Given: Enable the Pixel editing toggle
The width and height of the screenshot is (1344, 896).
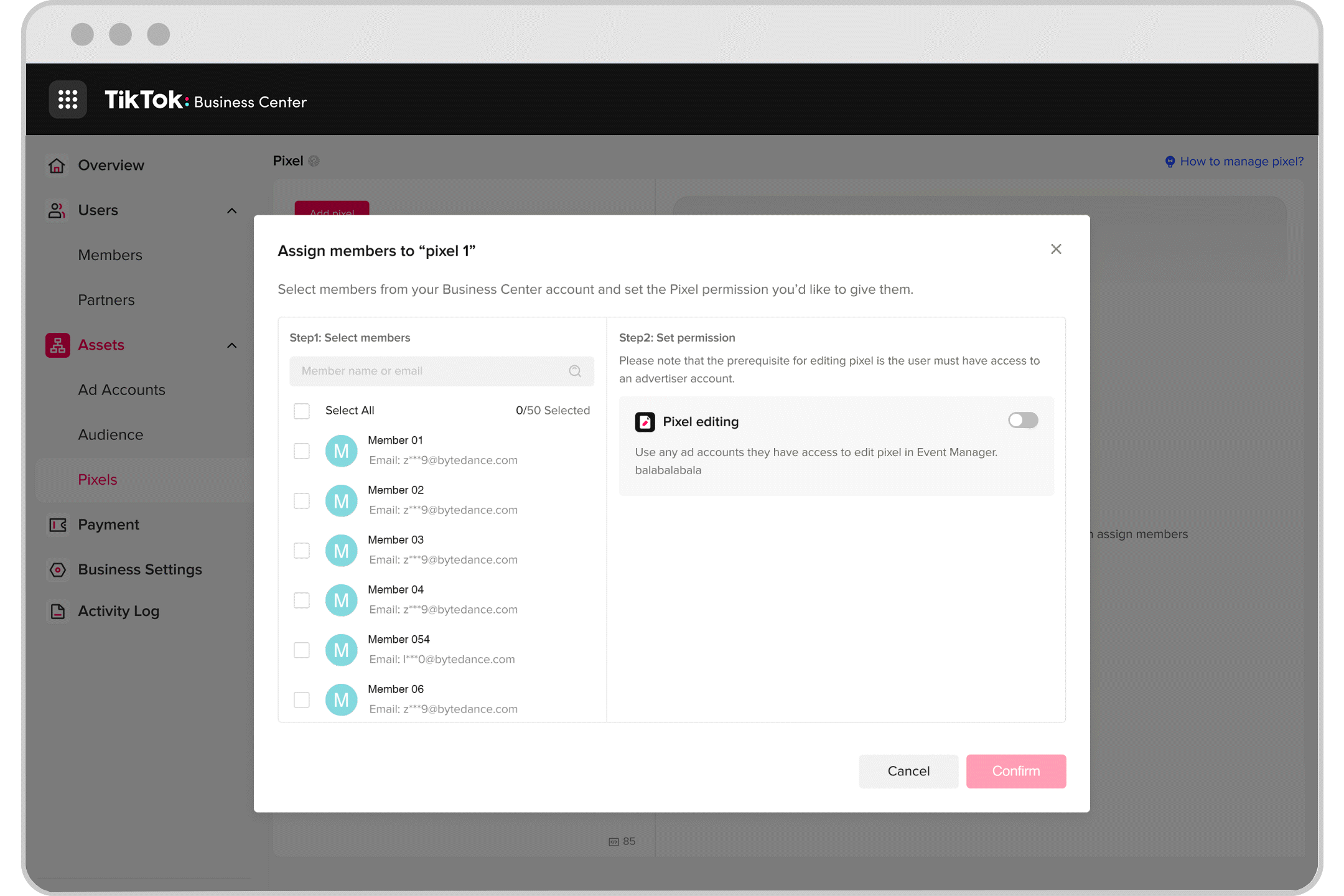Looking at the screenshot, I should pos(1022,420).
